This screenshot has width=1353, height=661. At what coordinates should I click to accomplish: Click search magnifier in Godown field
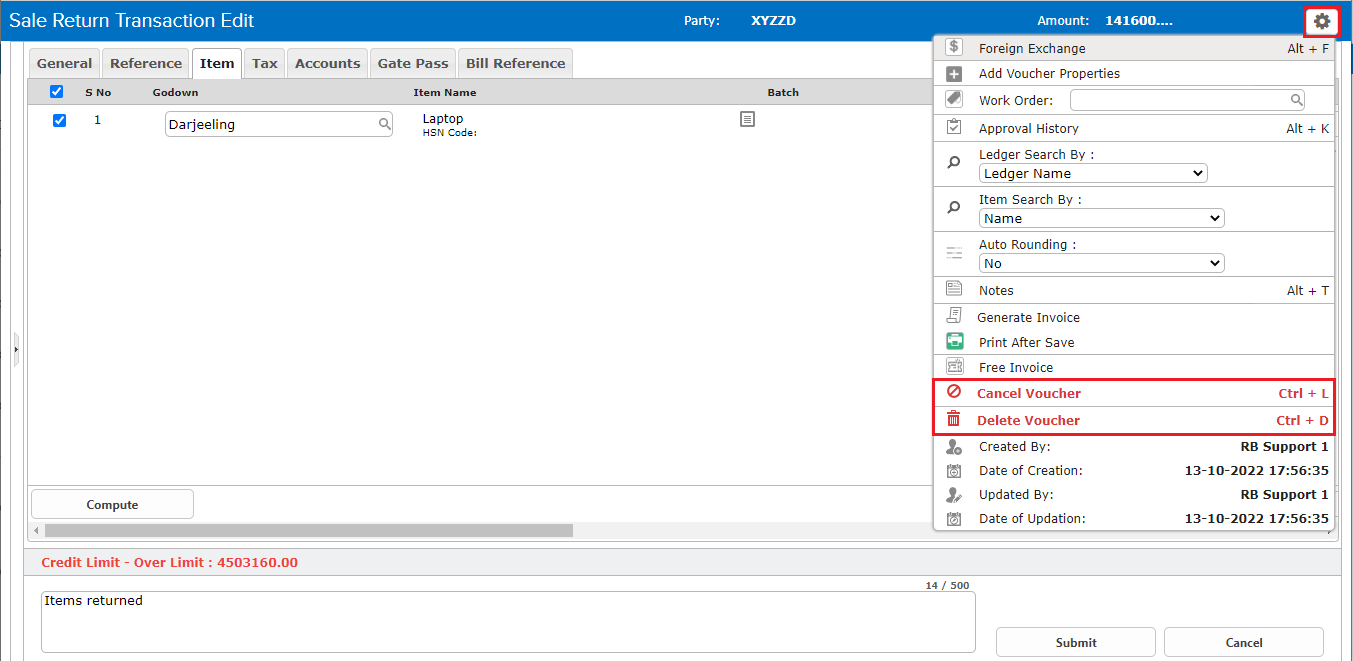(384, 125)
